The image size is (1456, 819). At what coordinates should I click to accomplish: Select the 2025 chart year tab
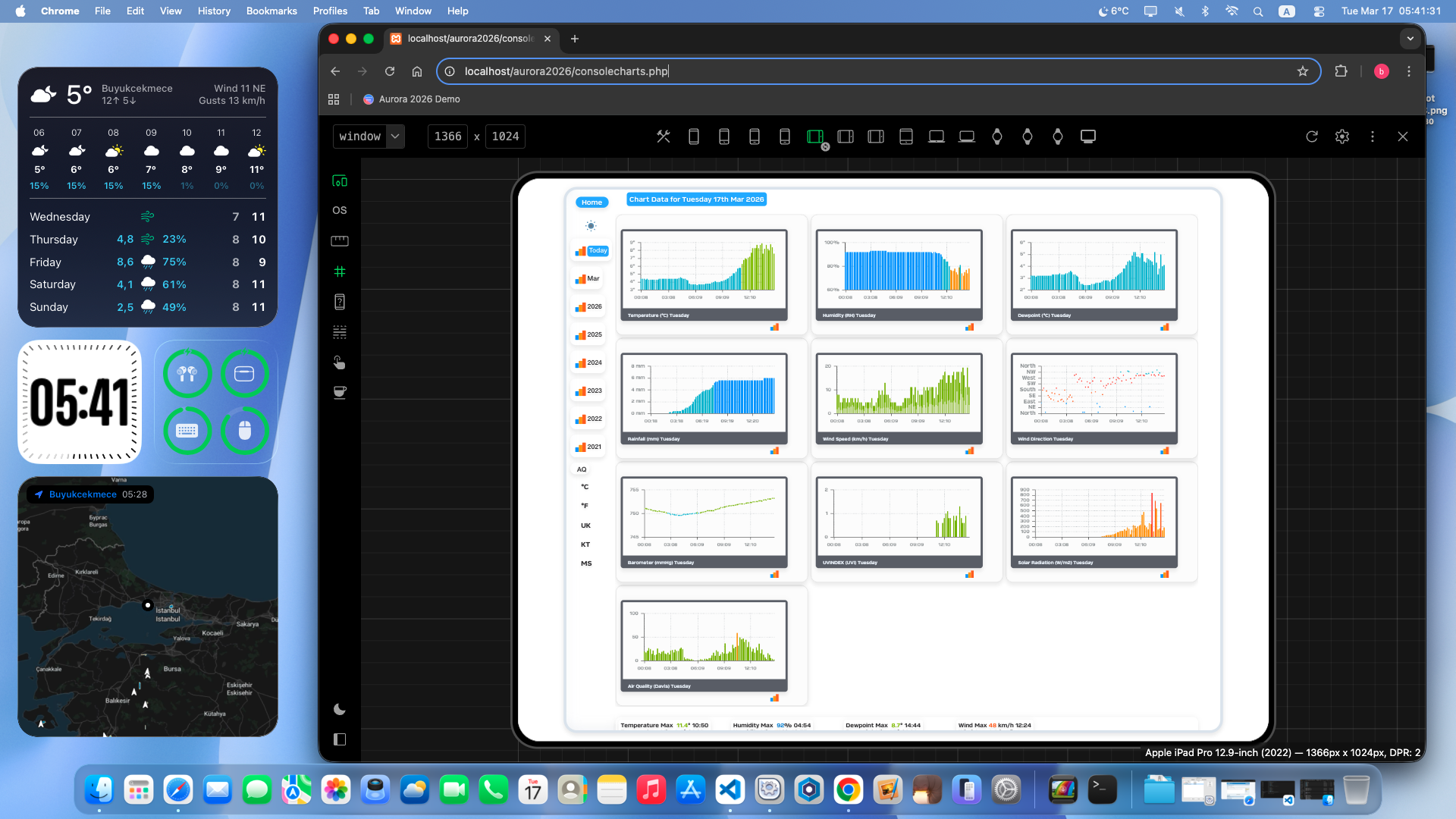(x=588, y=334)
